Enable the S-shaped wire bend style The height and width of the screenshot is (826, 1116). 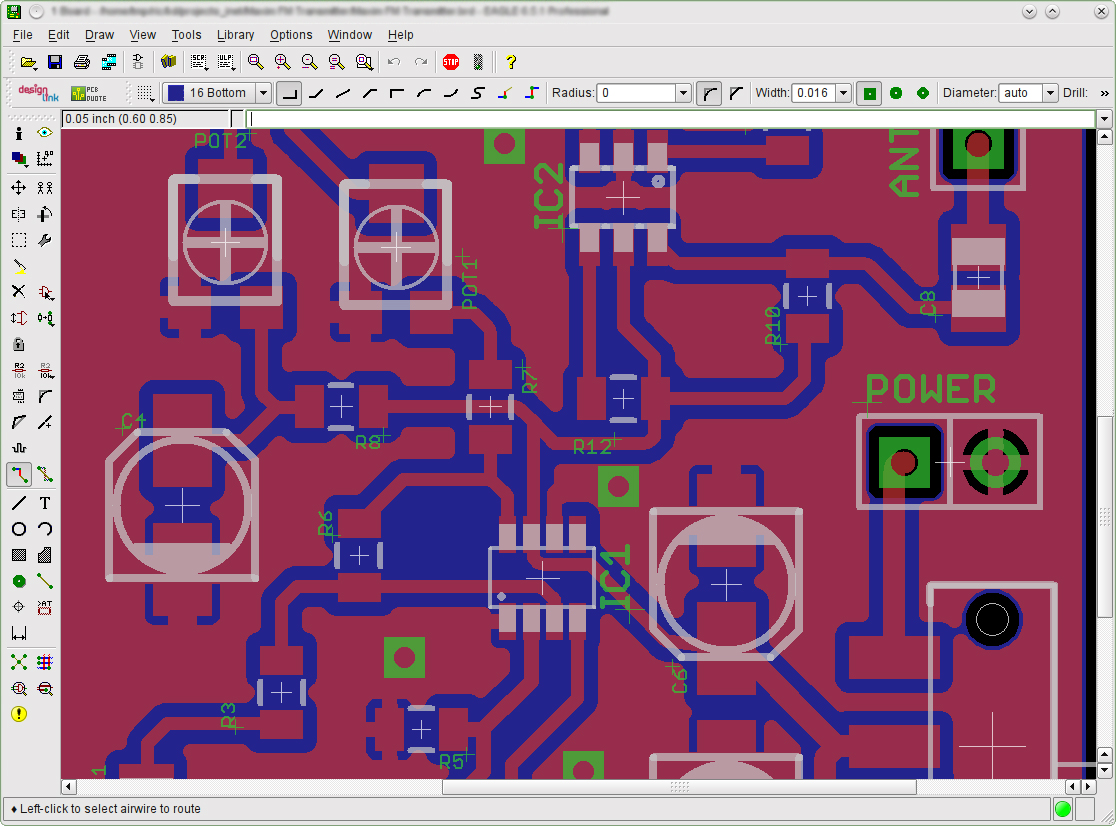[x=478, y=93]
